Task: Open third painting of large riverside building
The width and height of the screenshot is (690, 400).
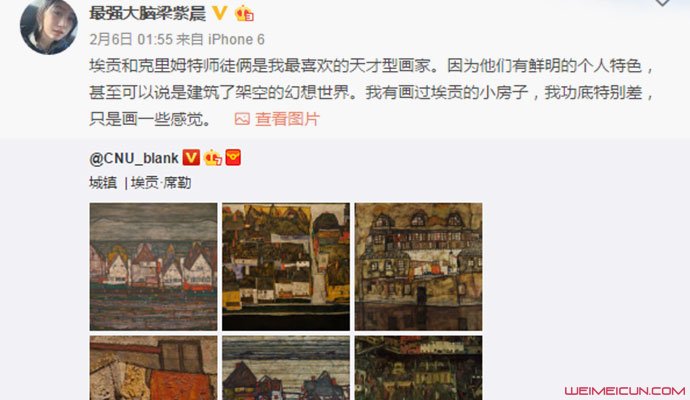Action: pyautogui.click(x=418, y=267)
